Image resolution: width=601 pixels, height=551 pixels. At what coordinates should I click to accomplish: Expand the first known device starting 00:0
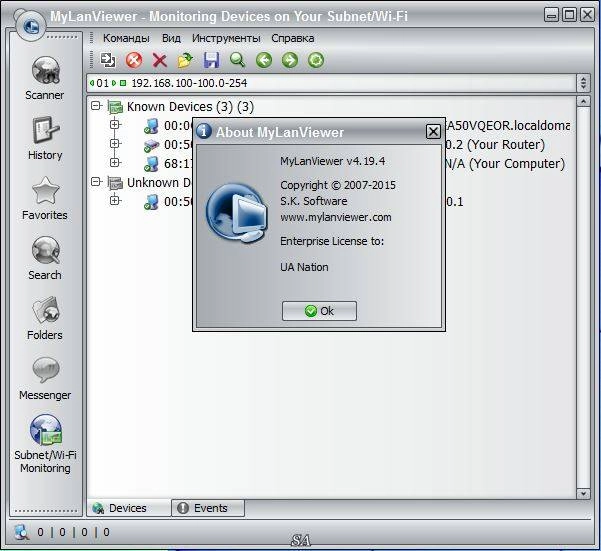115,125
